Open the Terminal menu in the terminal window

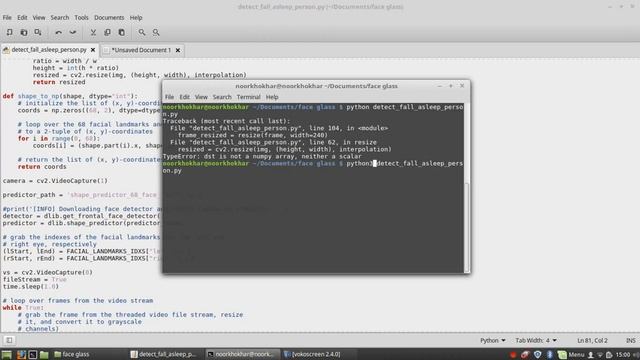248,97
